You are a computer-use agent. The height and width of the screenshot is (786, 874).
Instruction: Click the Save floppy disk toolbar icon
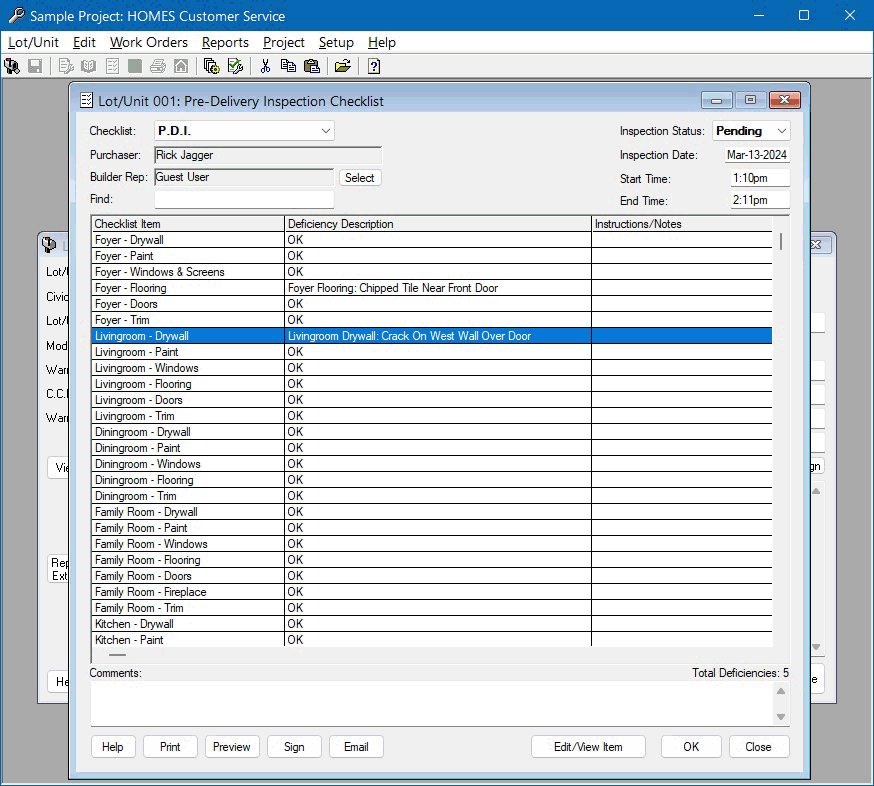[35, 66]
